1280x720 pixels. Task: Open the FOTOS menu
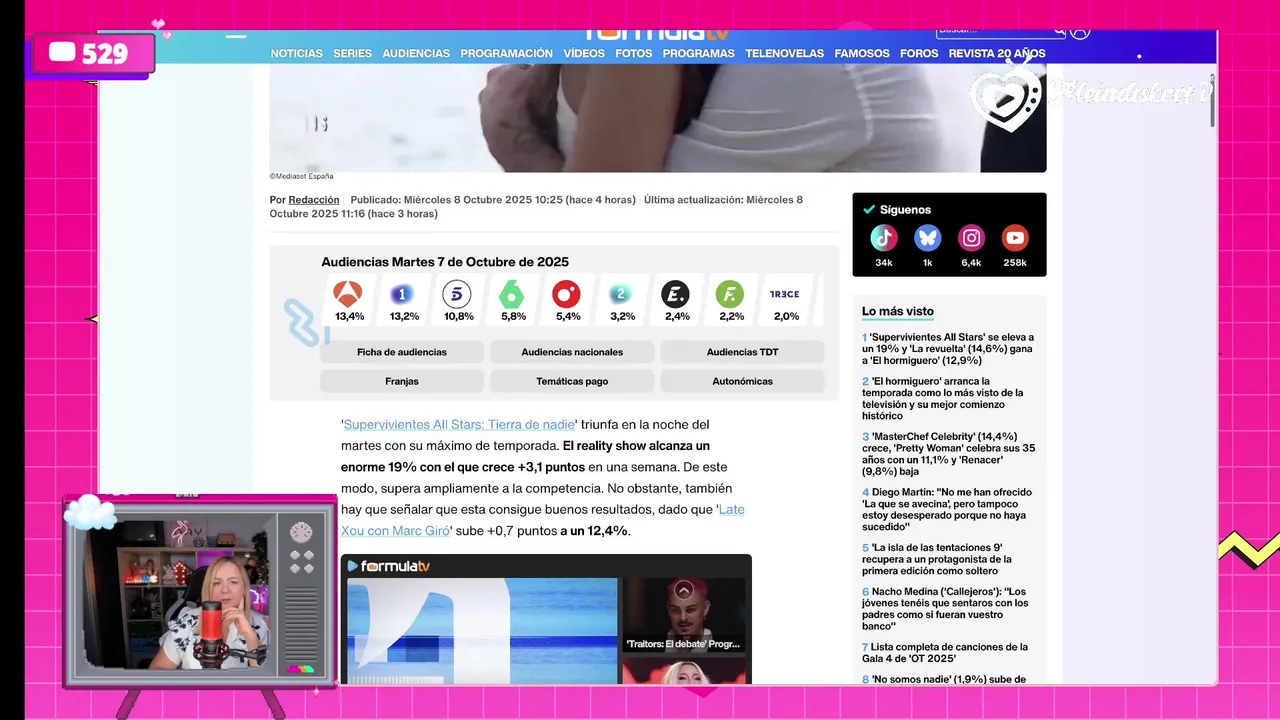click(x=634, y=54)
